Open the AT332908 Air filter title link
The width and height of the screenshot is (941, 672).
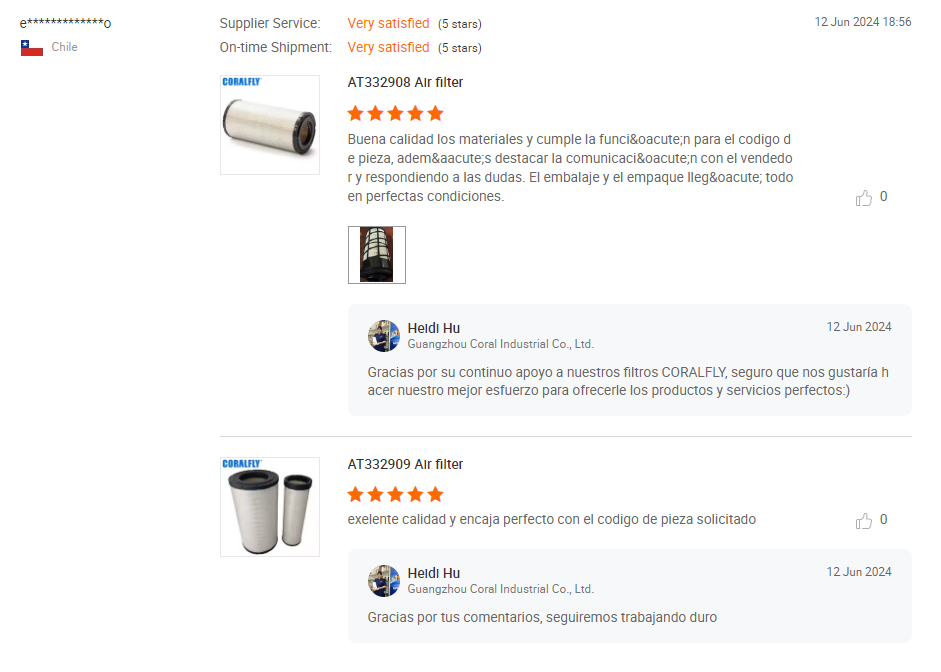405,82
